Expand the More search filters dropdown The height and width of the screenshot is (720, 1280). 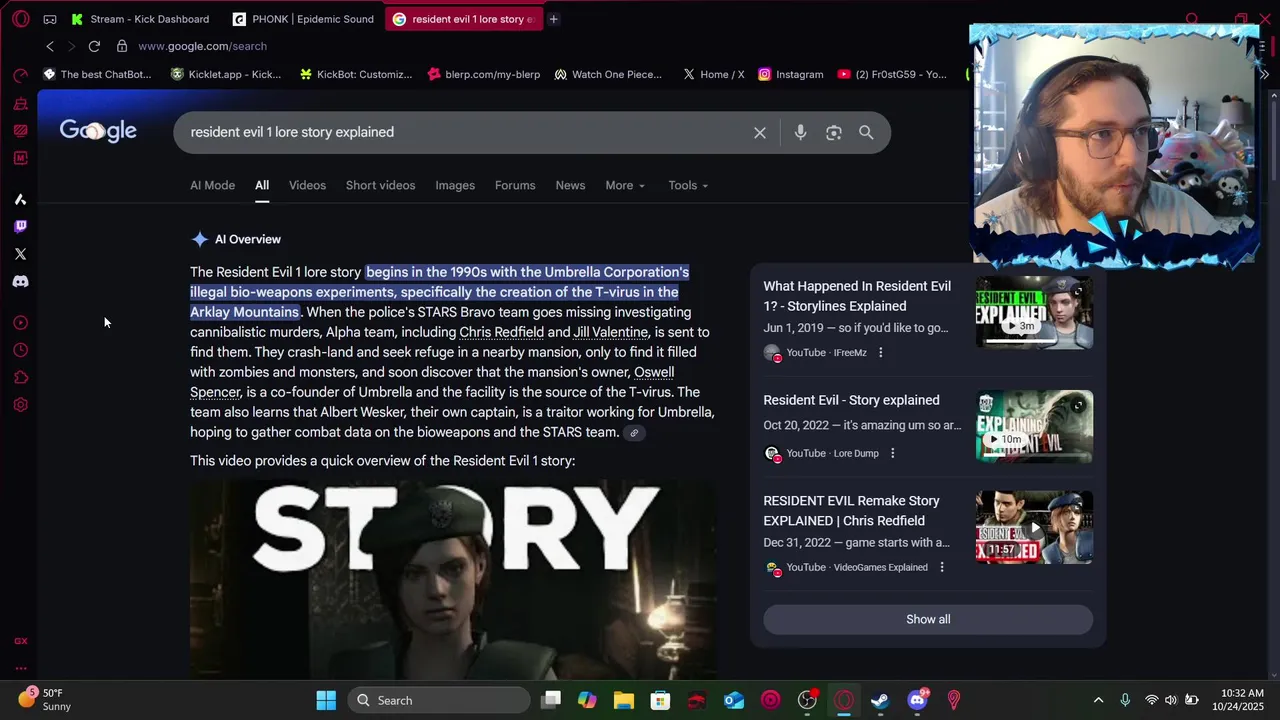click(x=625, y=185)
